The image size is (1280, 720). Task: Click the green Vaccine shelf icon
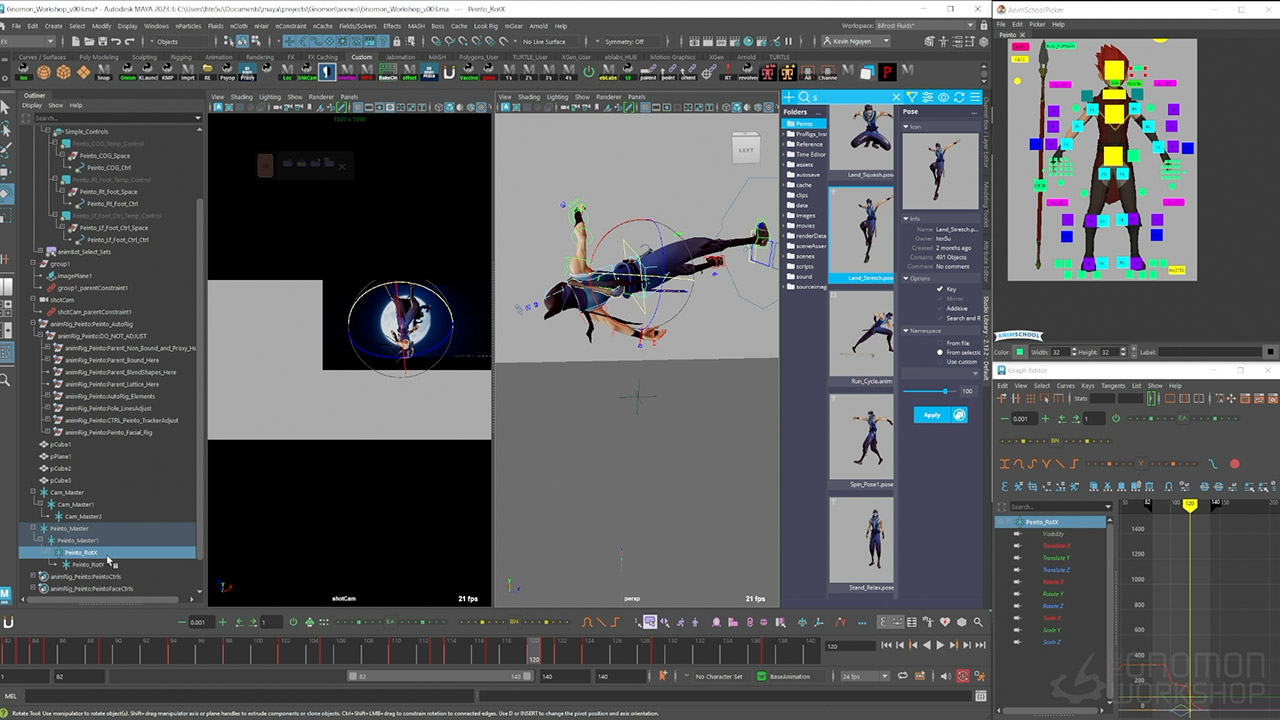click(x=469, y=72)
